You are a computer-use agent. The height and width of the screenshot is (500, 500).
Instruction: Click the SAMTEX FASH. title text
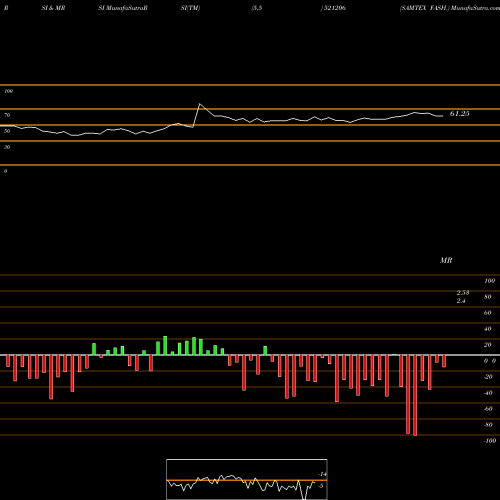pyautogui.click(x=424, y=8)
